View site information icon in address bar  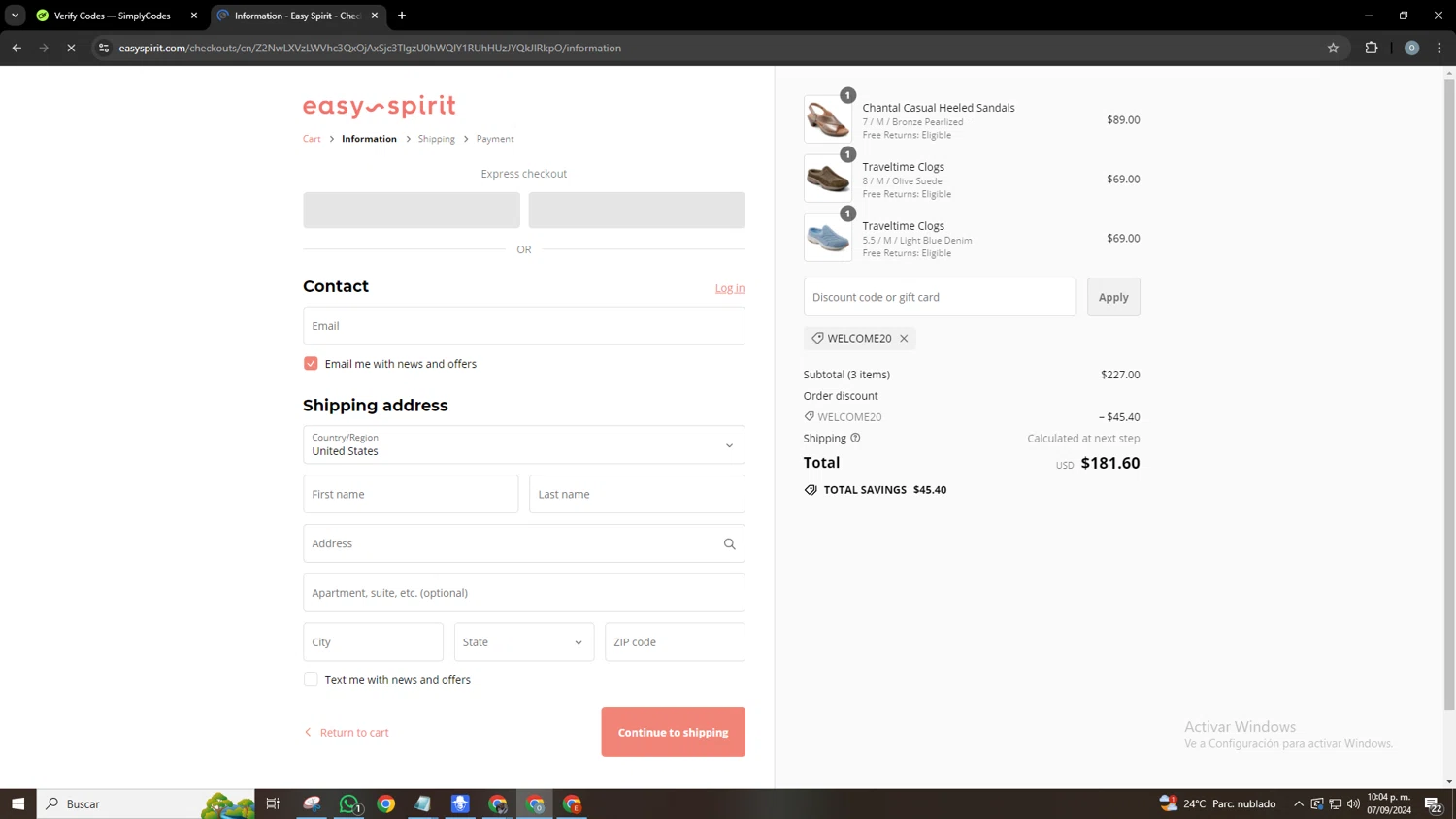[104, 48]
